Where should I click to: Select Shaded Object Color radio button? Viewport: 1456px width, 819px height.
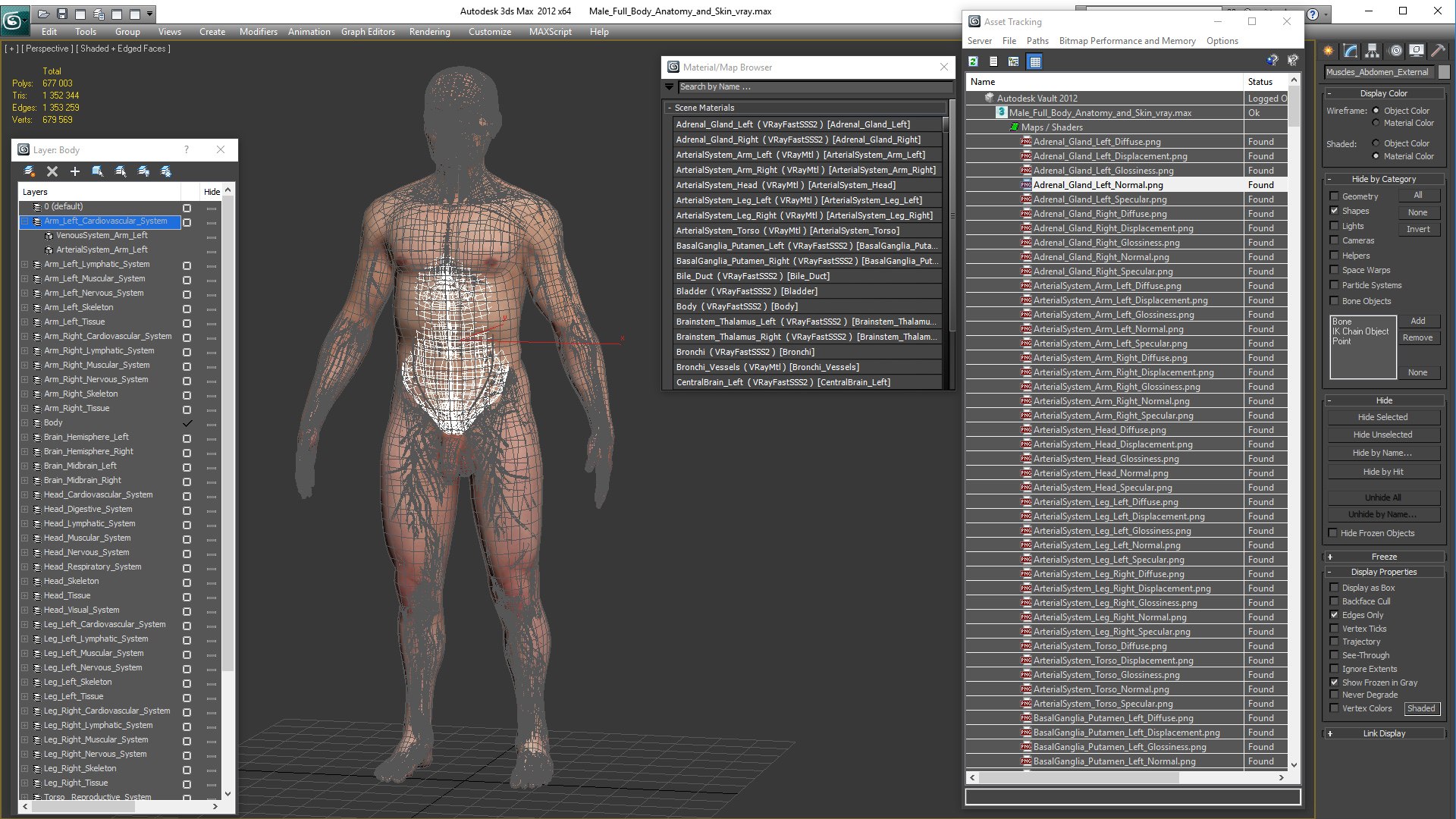pos(1376,143)
